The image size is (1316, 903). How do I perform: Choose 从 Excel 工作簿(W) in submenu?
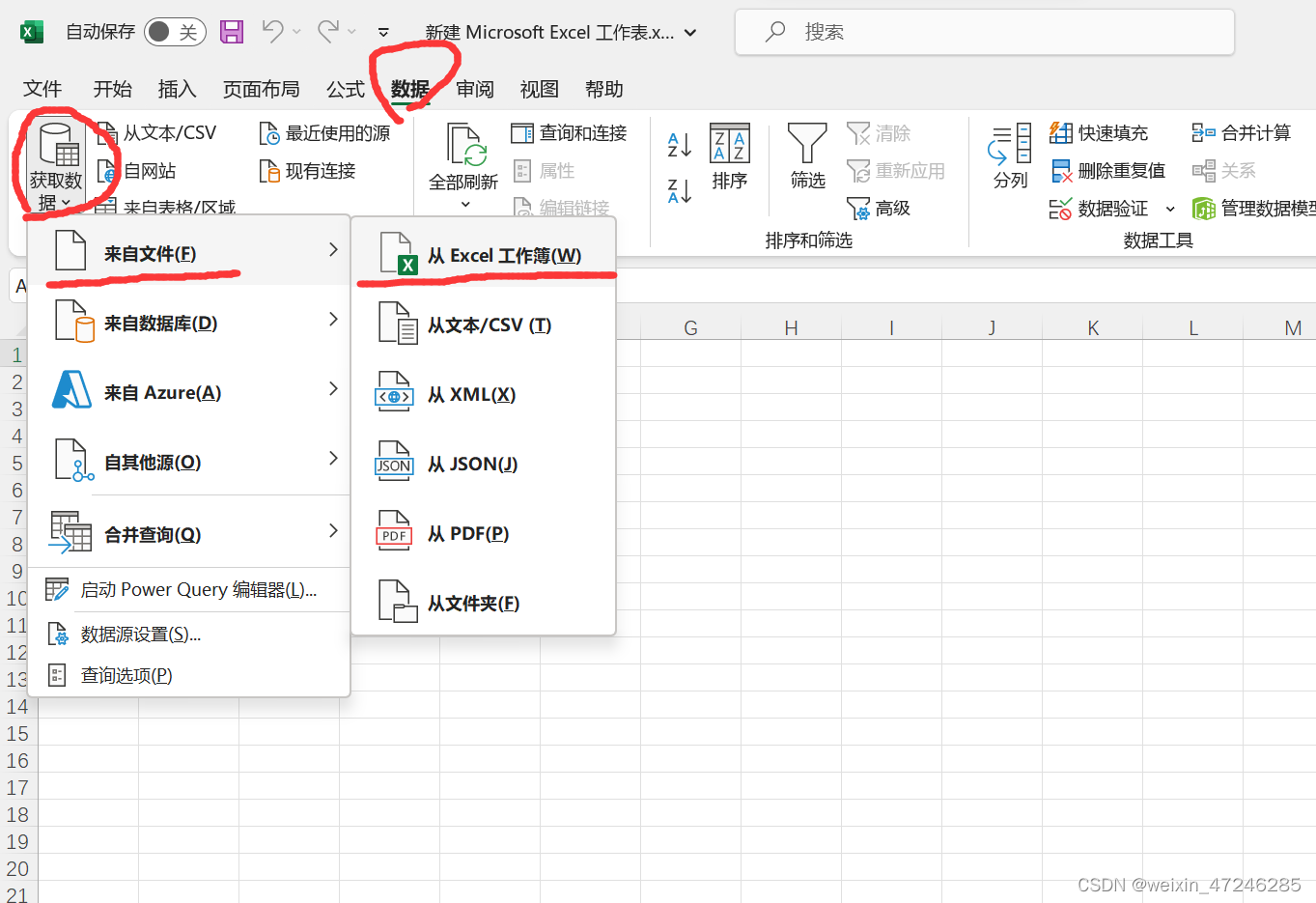pos(484,256)
